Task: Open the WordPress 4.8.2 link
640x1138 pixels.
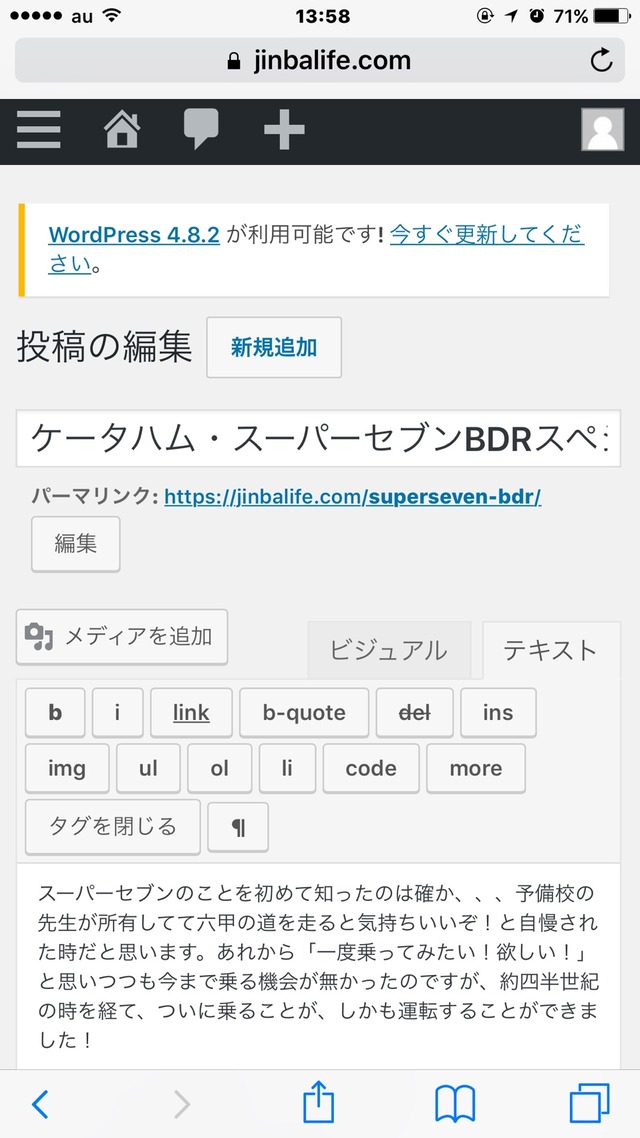Action: pyautogui.click(x=134, y=235)
